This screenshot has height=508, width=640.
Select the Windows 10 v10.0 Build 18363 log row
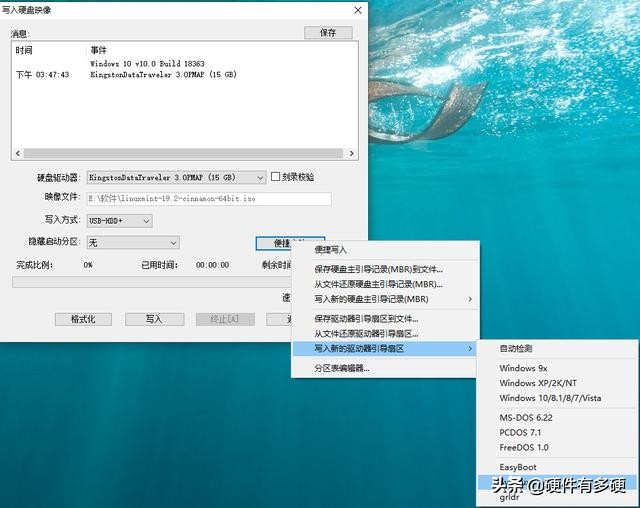point(147,64)
